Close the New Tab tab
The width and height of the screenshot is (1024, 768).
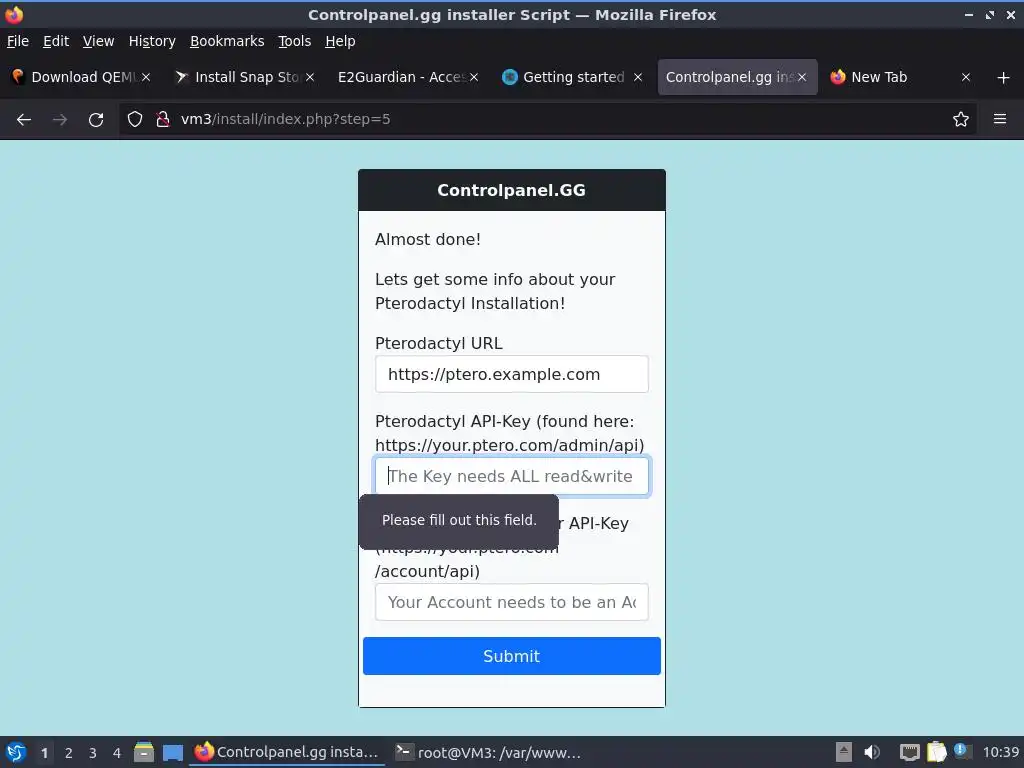coord(966,77)
